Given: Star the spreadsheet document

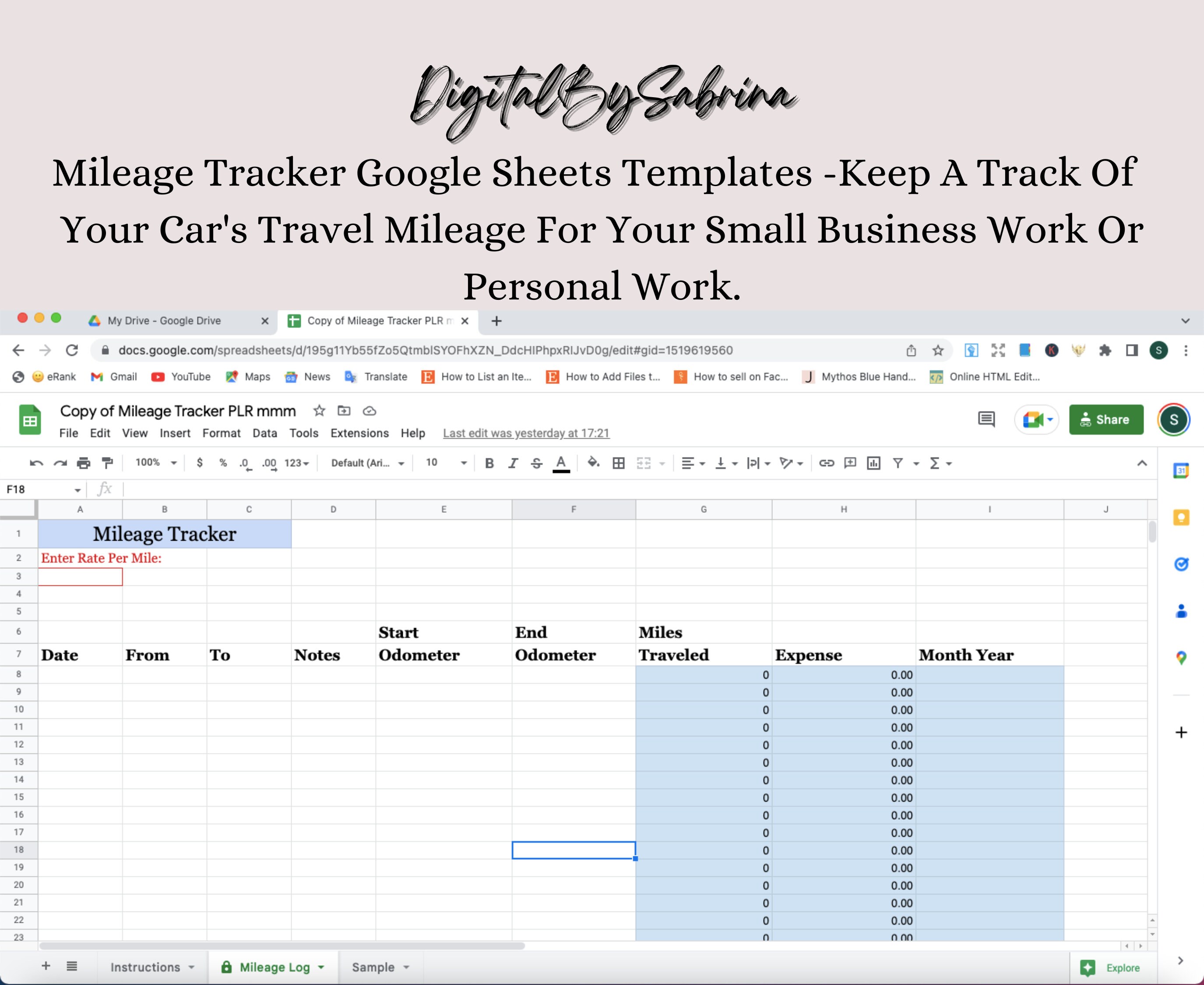Looking at the screenshot, I should 320,411.
